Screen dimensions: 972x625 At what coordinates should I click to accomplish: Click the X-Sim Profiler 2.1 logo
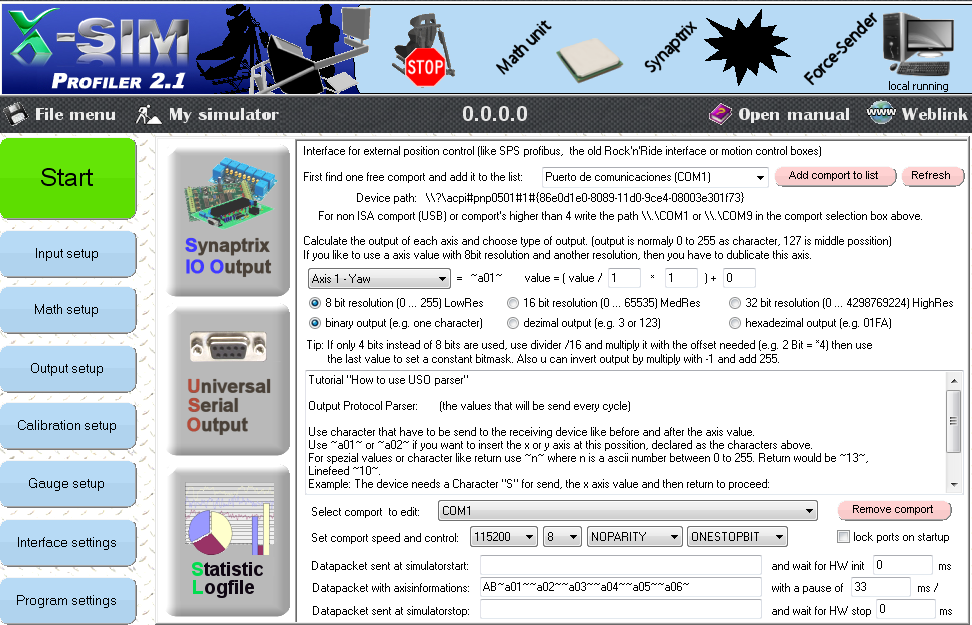99,48
